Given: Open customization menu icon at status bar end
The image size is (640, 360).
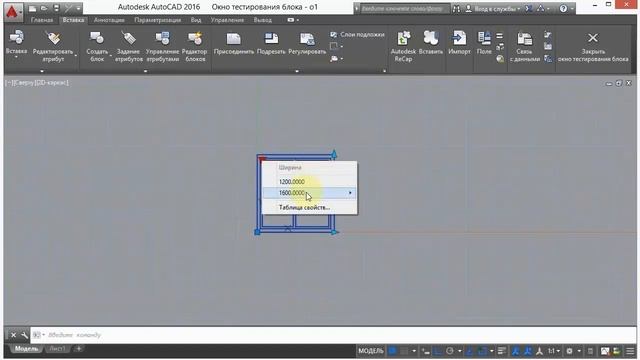Looking at the screenshot, I should (630, 351).
